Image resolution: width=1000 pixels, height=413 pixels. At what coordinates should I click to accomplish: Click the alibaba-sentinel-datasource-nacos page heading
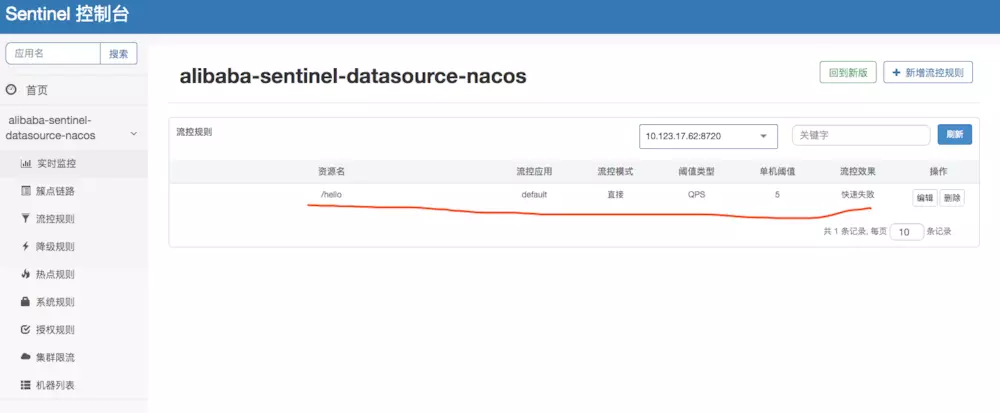click(x=353, y=76)
